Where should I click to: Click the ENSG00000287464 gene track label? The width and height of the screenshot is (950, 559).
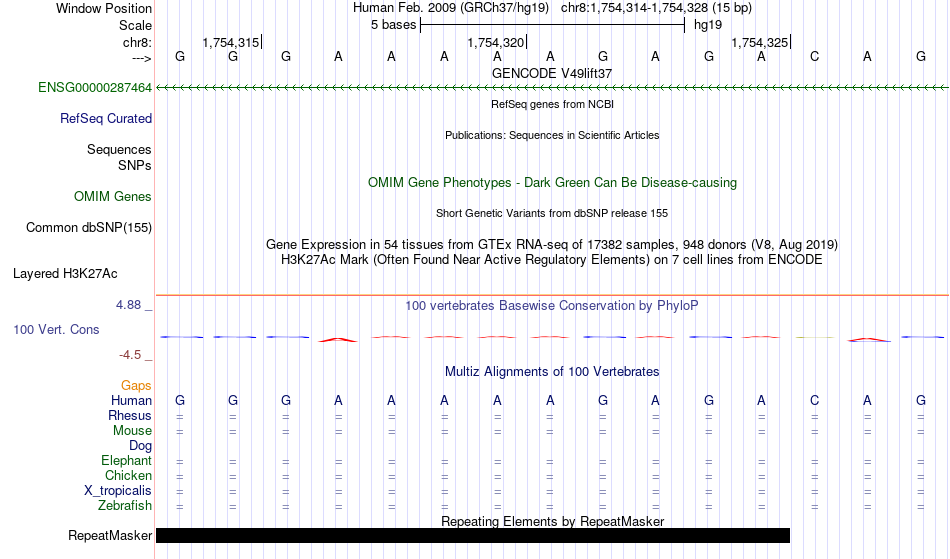(95, 88)
